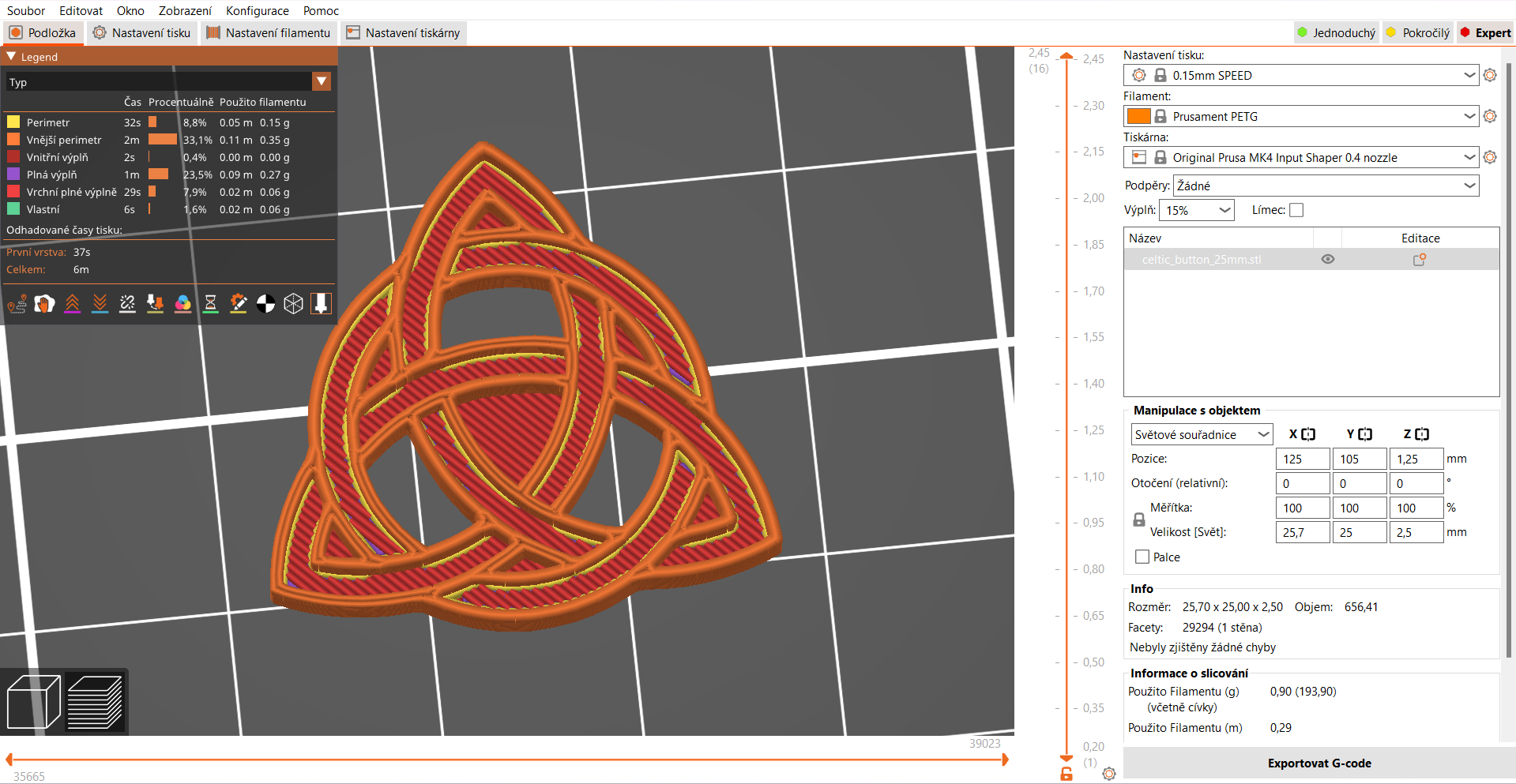Screen dimensions: 1516x784
Task: Switch to Nastavení tisku tab
Action: (x=141, y=32)
